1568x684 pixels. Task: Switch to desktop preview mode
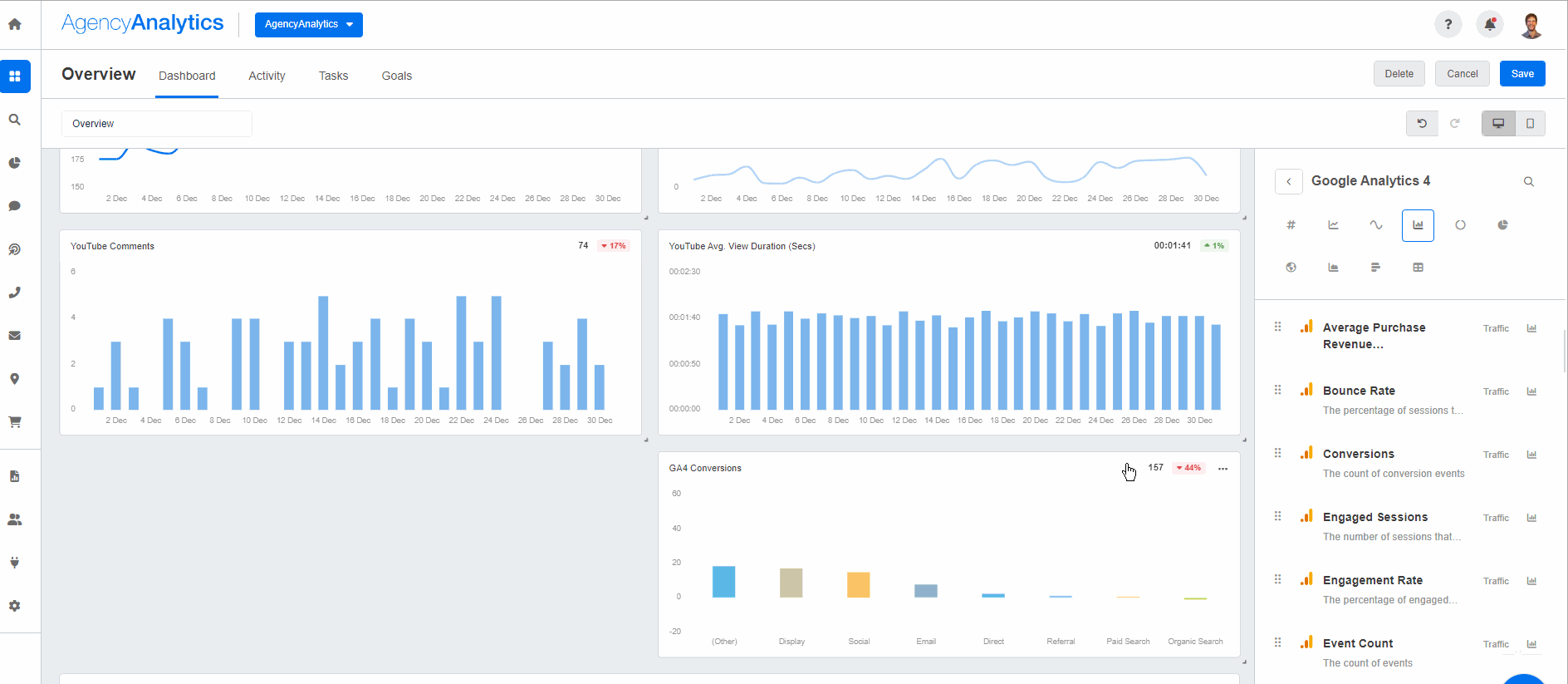pos(1498,123)
